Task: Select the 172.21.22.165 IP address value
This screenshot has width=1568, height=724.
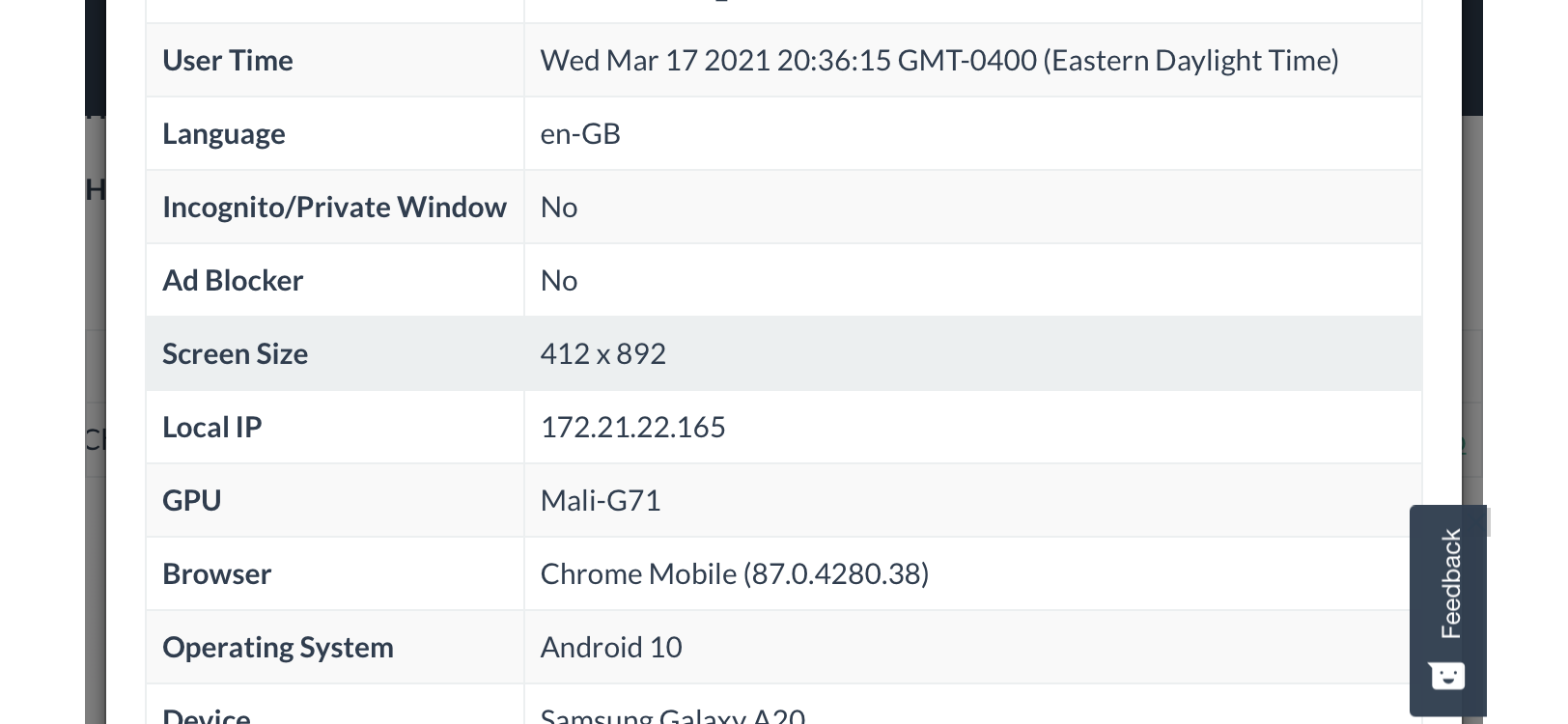Action: tap(632, 428)
